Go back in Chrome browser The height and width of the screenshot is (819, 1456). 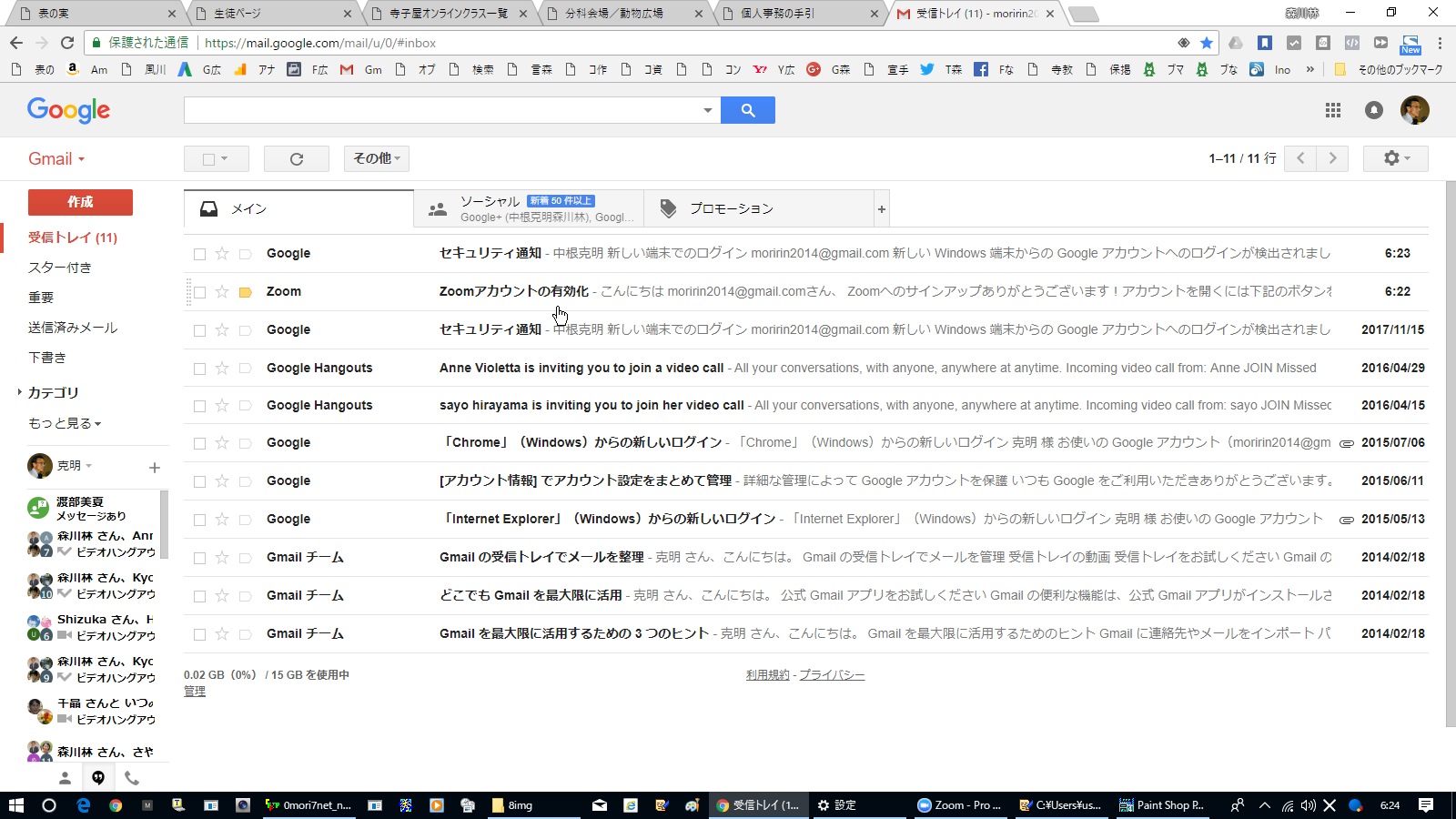pos(16,43)
